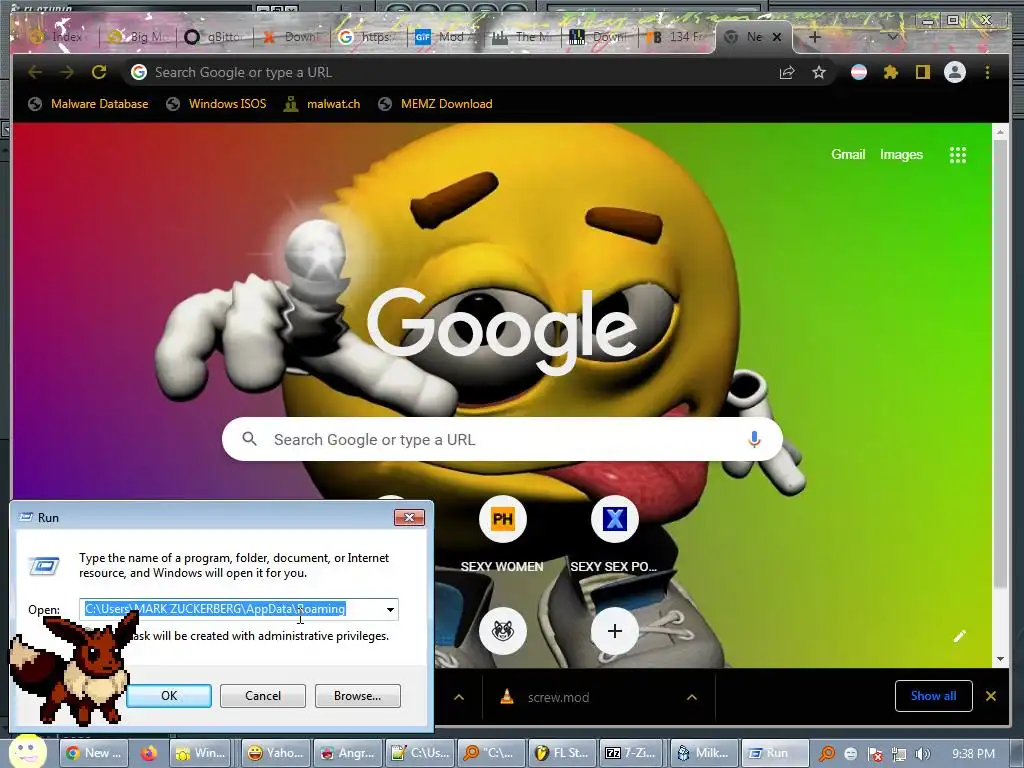Viewport: 1024px width, 768px height.
Task: Click the Start button smiley orb
Action: [27, 752]
